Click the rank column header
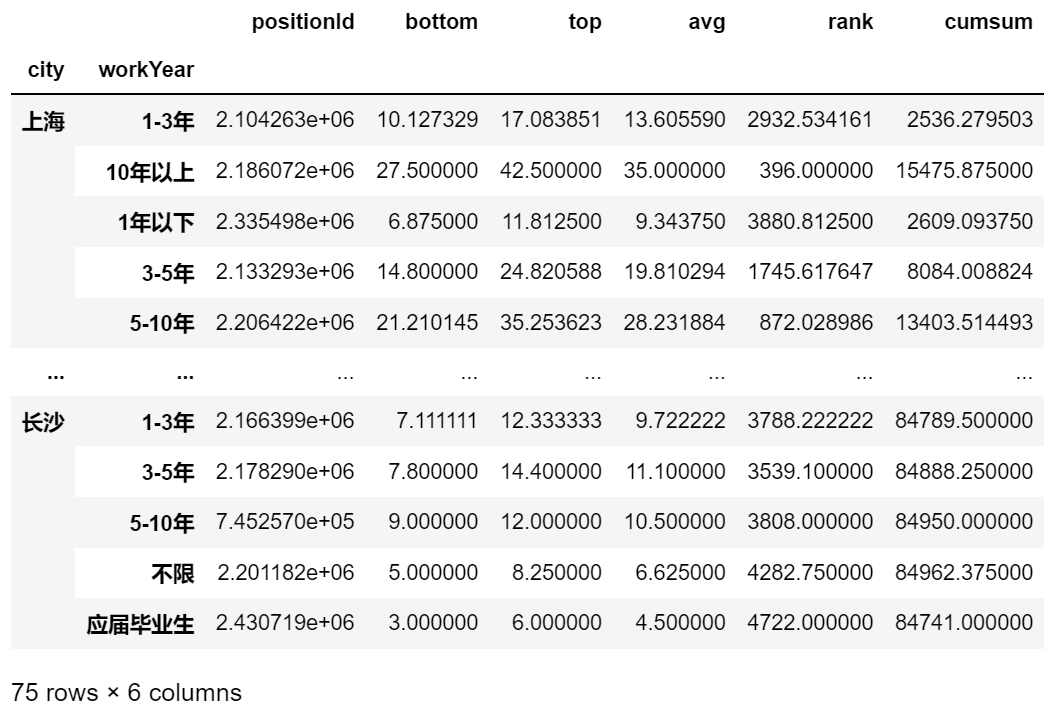This screenshot has height=717, width=1060. [850, 22]
